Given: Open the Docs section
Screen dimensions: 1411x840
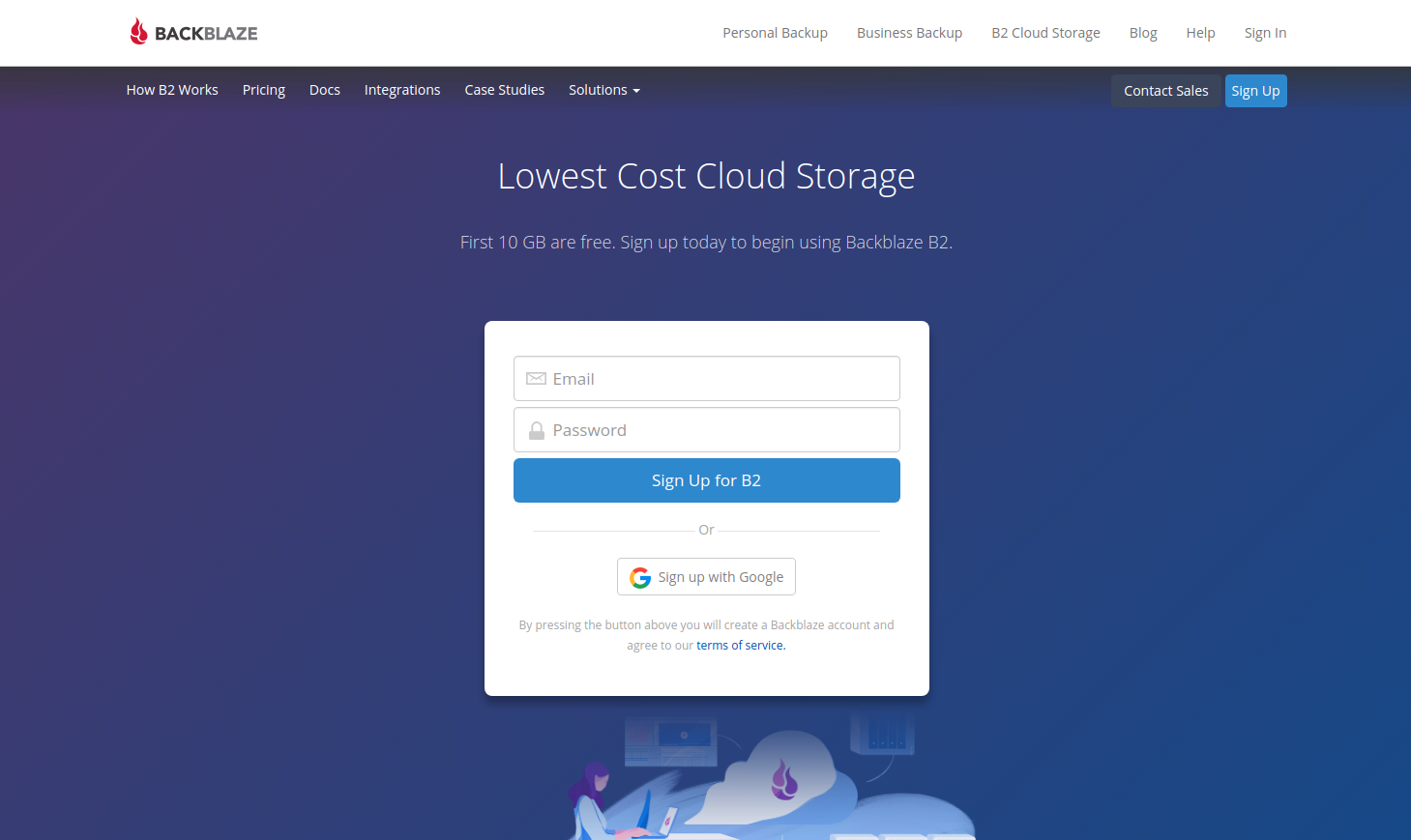Looking at the screenshot, I should 325,90.
